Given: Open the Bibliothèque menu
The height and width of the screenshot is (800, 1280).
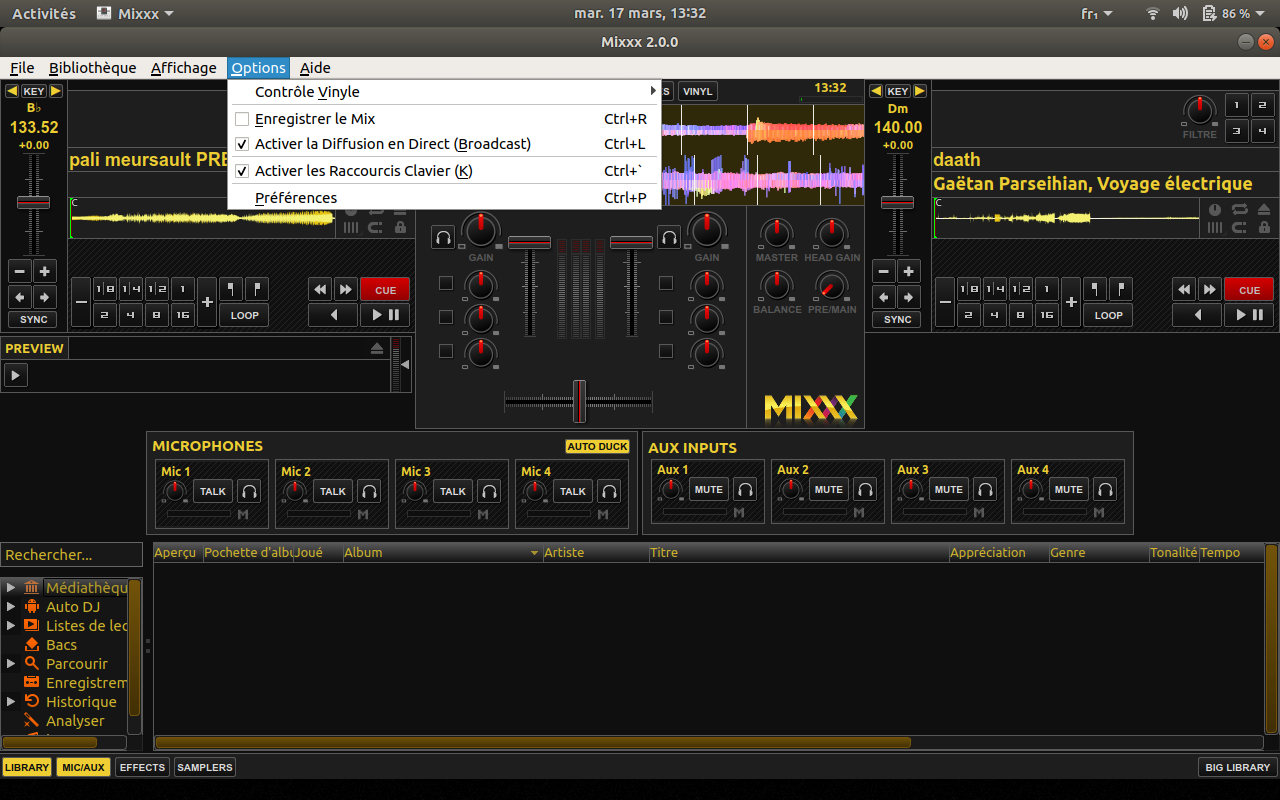Looking at the screenshot, I should [x=92, y=68].
